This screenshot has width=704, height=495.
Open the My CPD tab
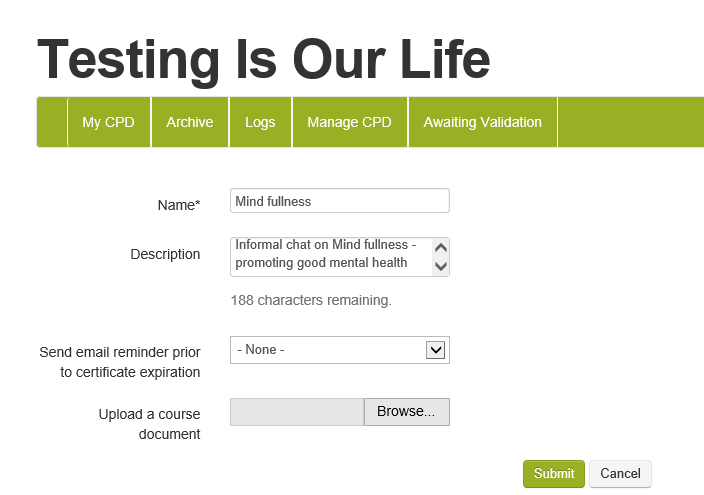108,122
